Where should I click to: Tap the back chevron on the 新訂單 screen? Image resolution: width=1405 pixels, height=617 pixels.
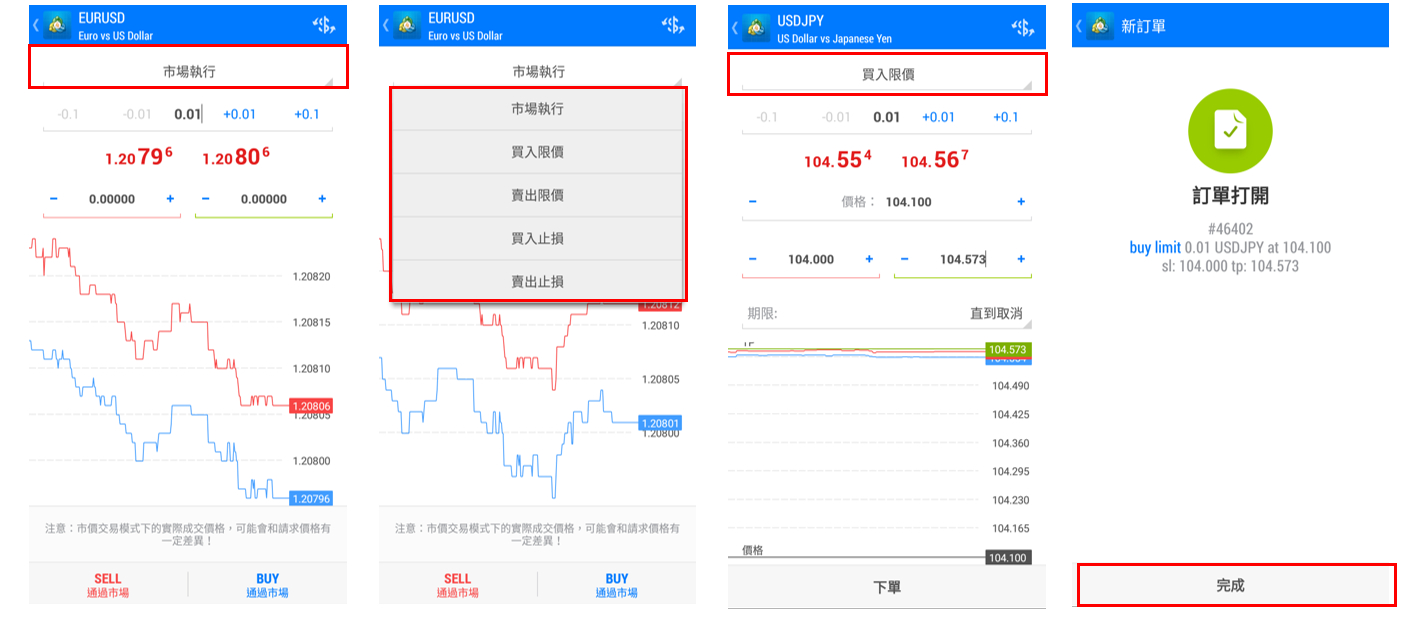1080,27
